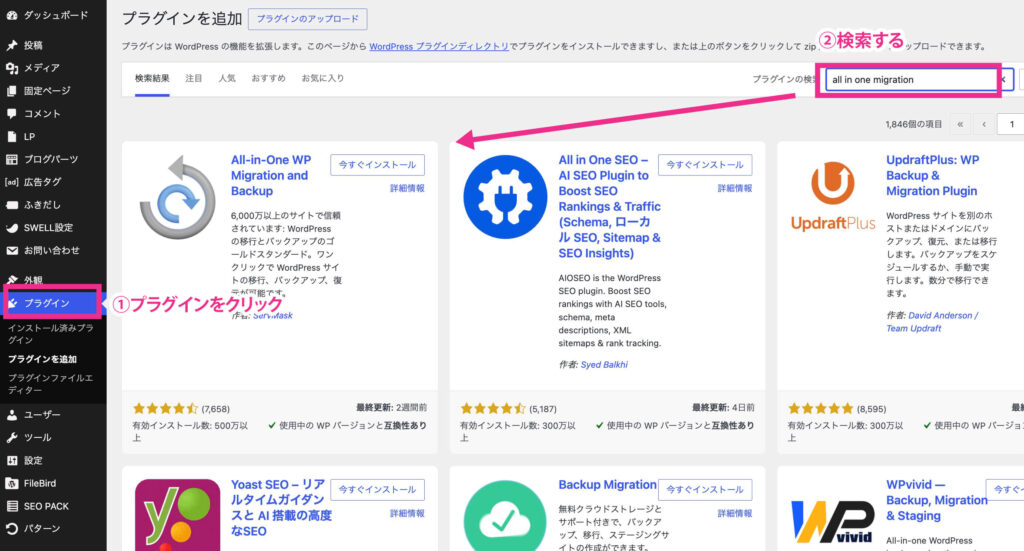Click the WPvivid plugin logo
1024x551 pixels.
833,521
